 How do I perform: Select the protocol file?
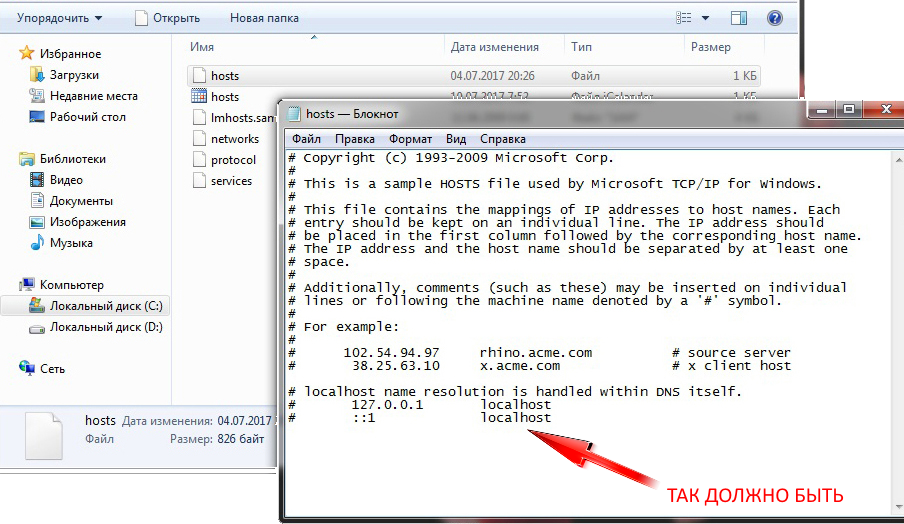224,160
